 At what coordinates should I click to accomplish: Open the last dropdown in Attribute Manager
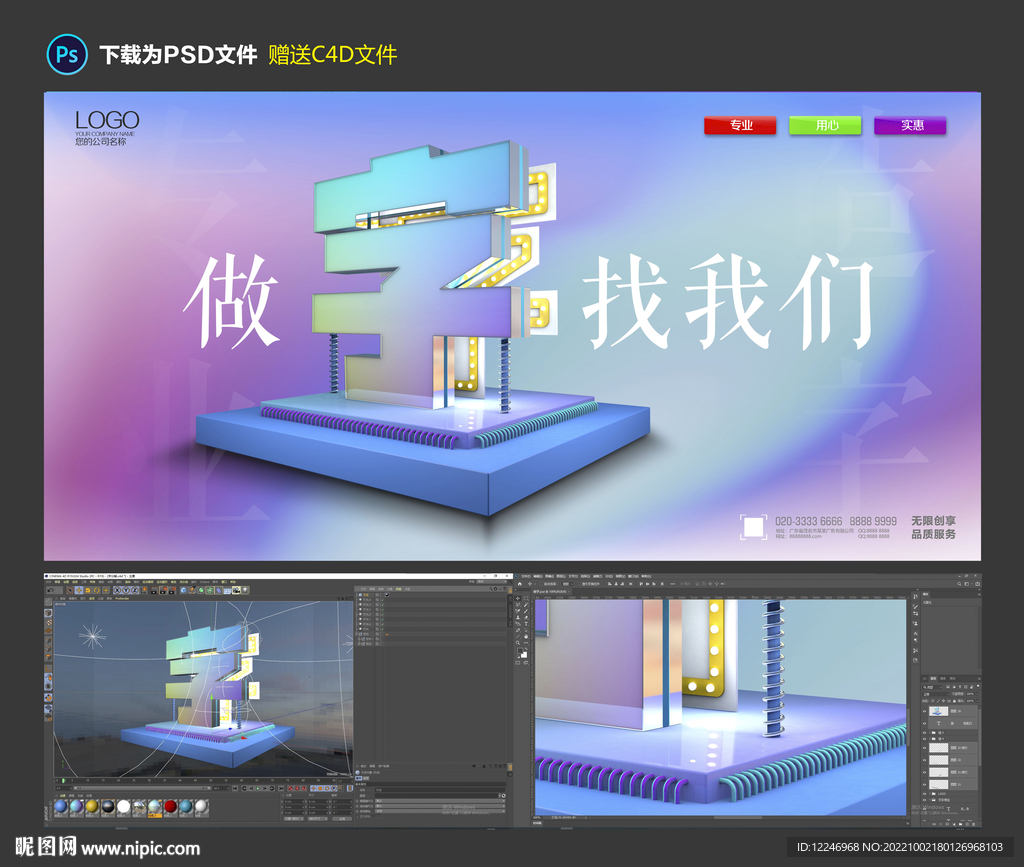(x=440, y=811)
